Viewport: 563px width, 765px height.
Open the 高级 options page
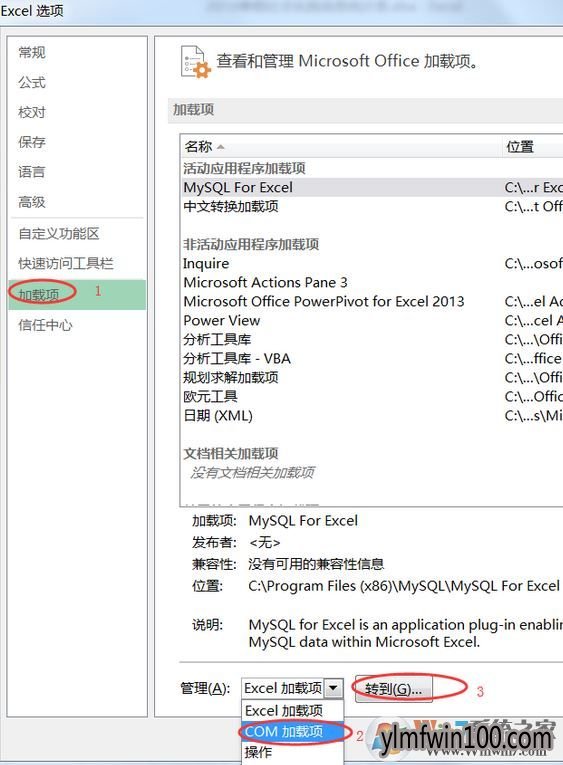[32, 201]
